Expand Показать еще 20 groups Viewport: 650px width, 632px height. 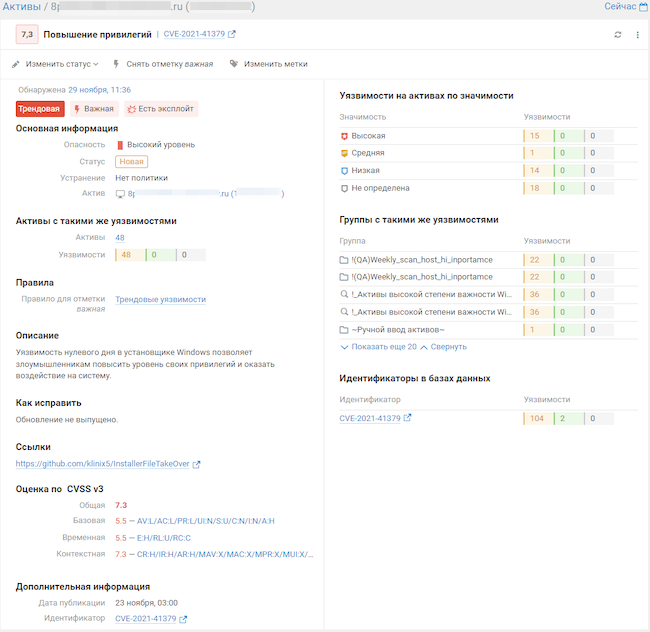[x=378, y=347]
